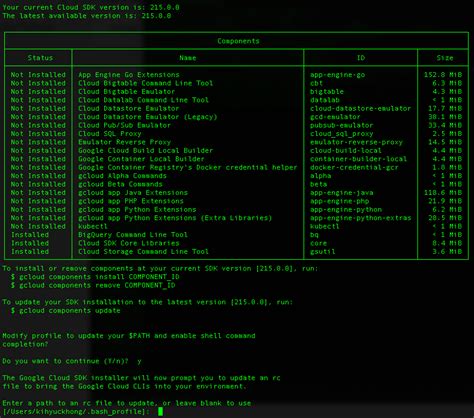Select Python Extensions (Extra Libraries) name
Screen dimensions: 474x418
[x=175, y=218]
